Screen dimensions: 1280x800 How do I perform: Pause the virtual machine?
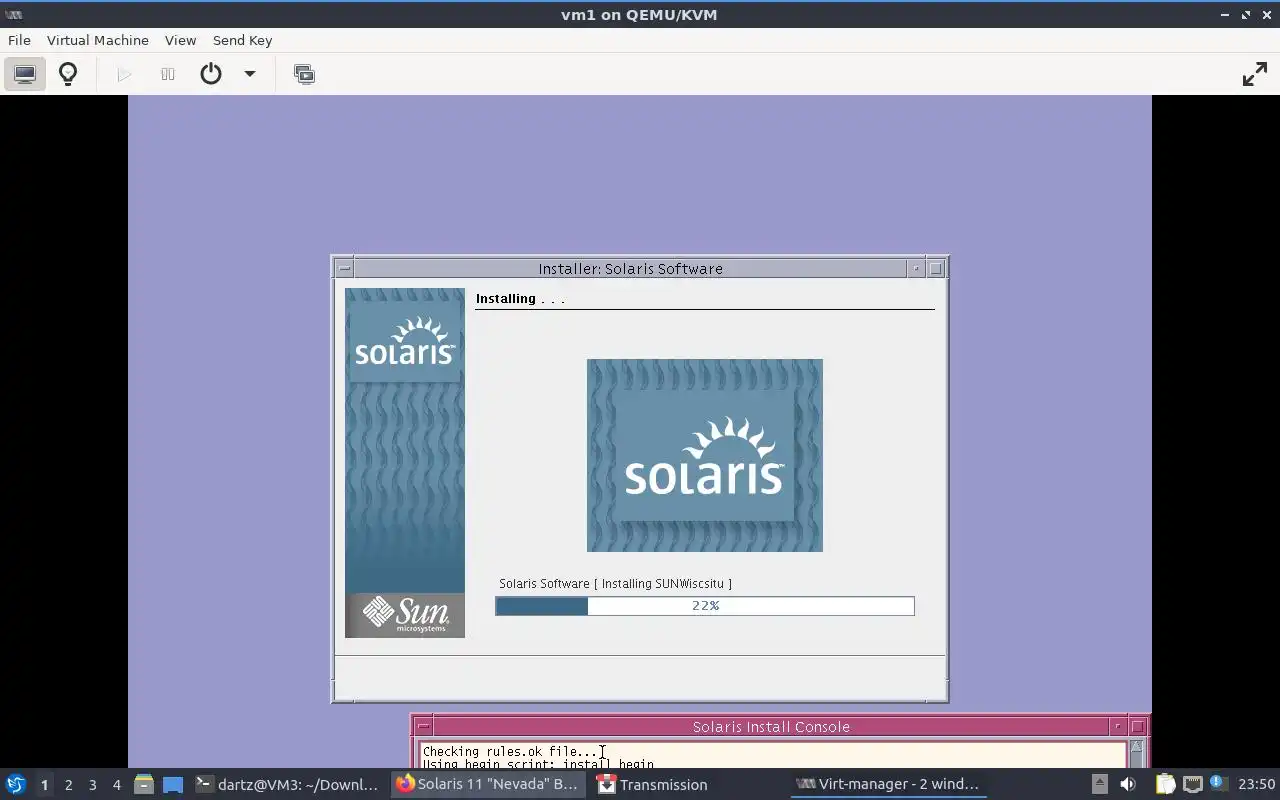tap(168, 74)
